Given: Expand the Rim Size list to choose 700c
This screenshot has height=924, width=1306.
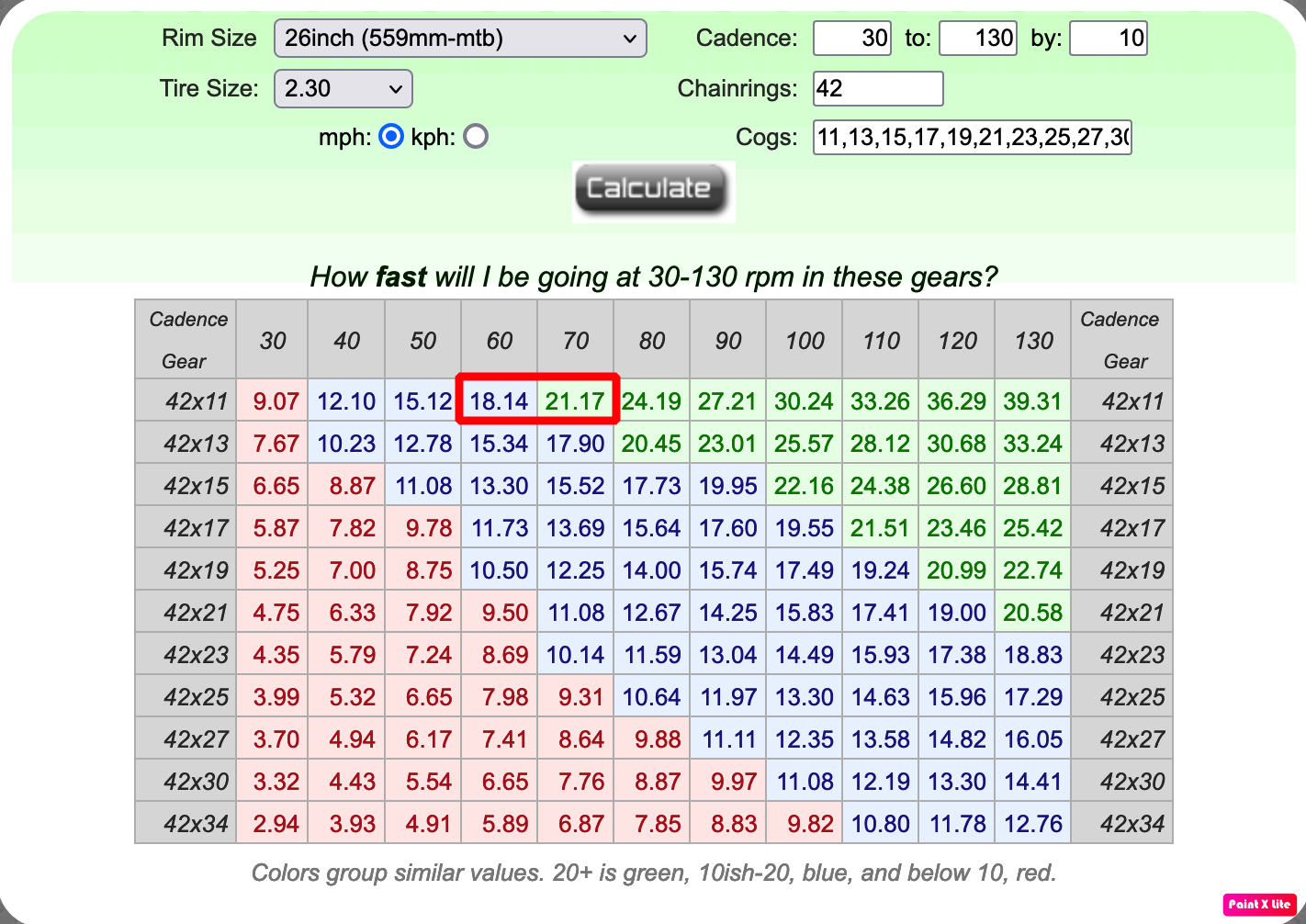Looking at the screenshot, I should (459, 38).
